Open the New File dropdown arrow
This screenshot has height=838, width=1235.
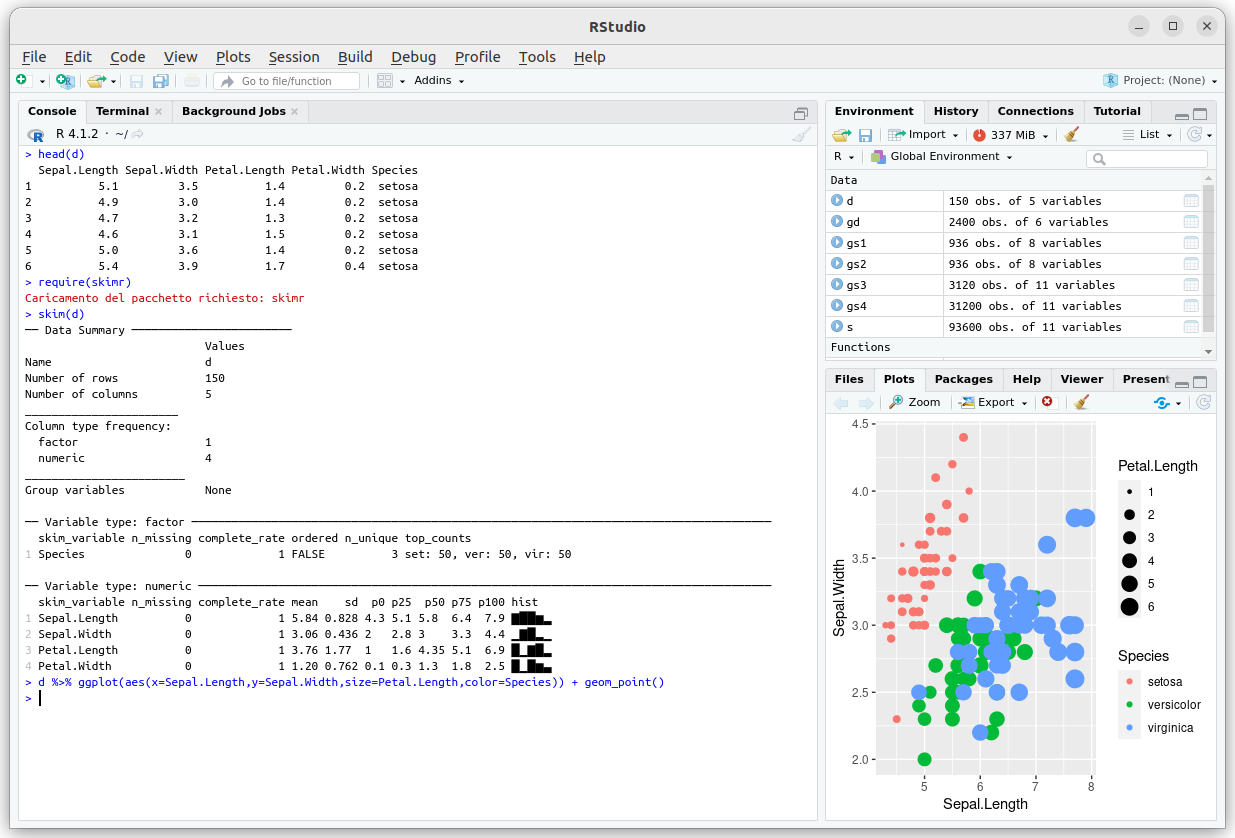[x=42, y=81]
